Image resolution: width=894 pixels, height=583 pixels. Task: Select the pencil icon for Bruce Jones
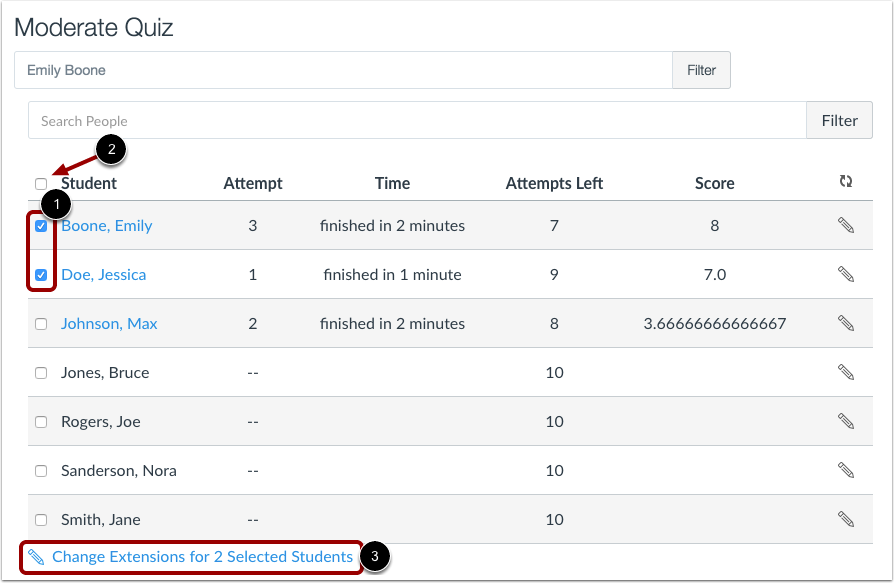click(846, 372)
